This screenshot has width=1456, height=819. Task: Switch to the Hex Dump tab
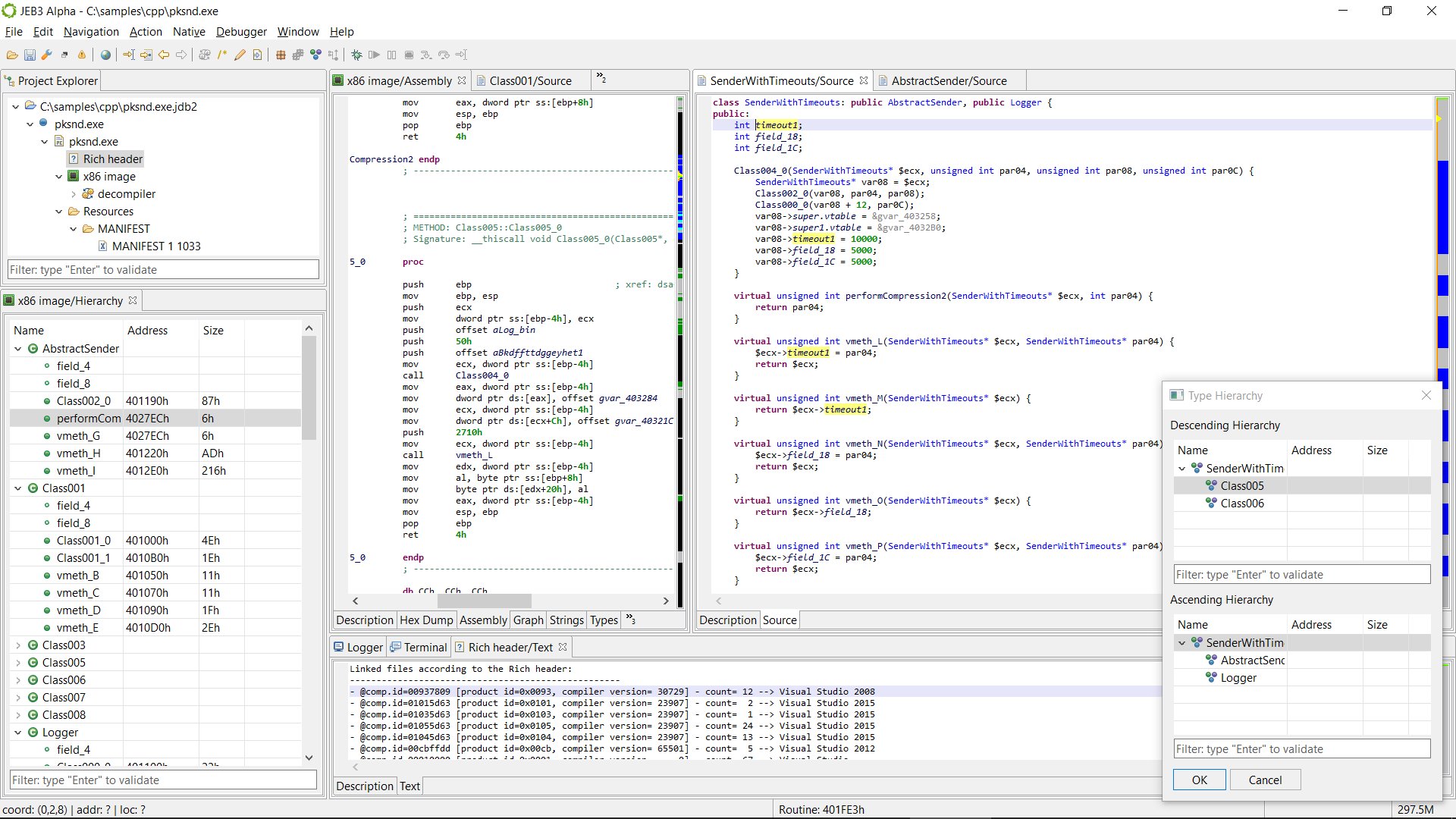coord(425,620)
